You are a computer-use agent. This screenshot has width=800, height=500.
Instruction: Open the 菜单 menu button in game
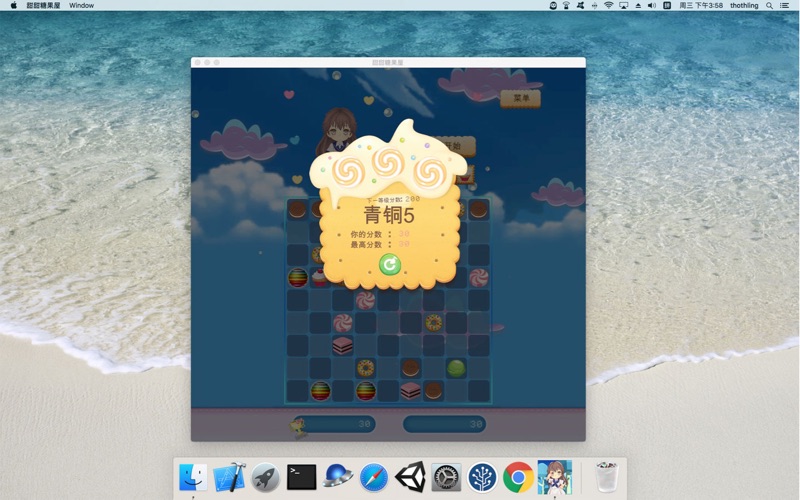coord(520,98)
